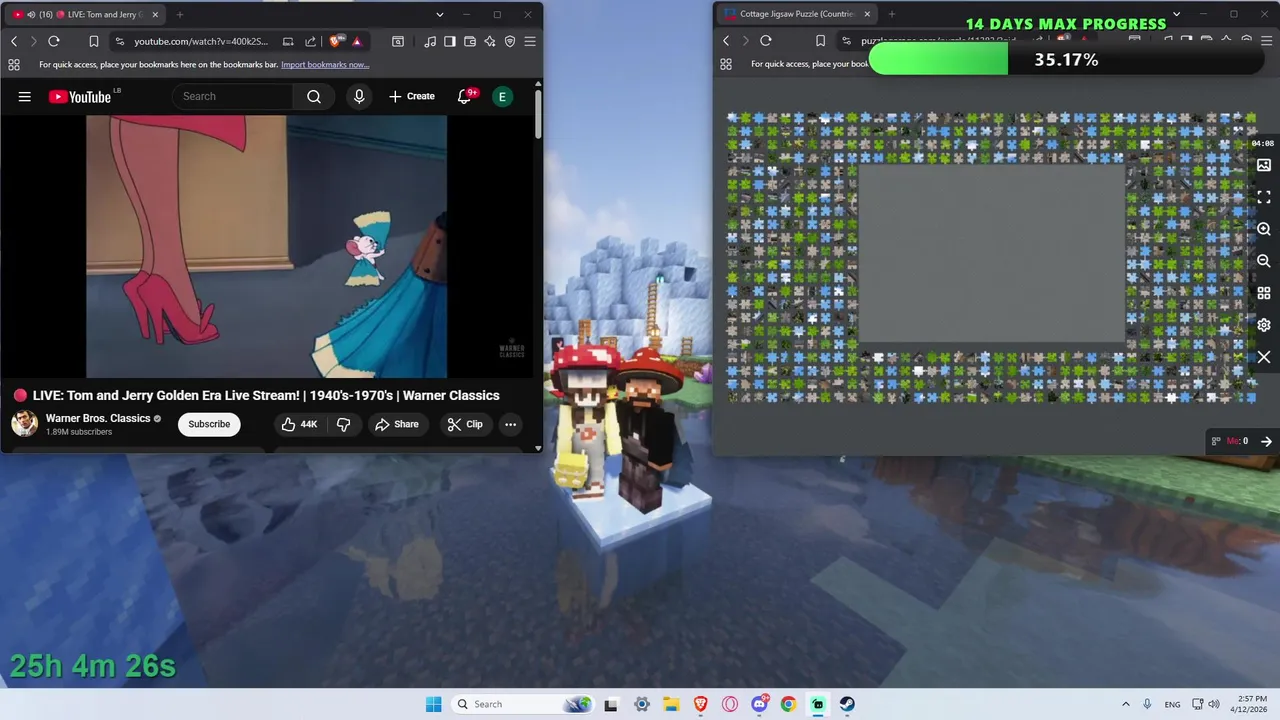Go back in the YouTube browser window
This screenshot has width=1280, height=720.
tap(14, 41)
